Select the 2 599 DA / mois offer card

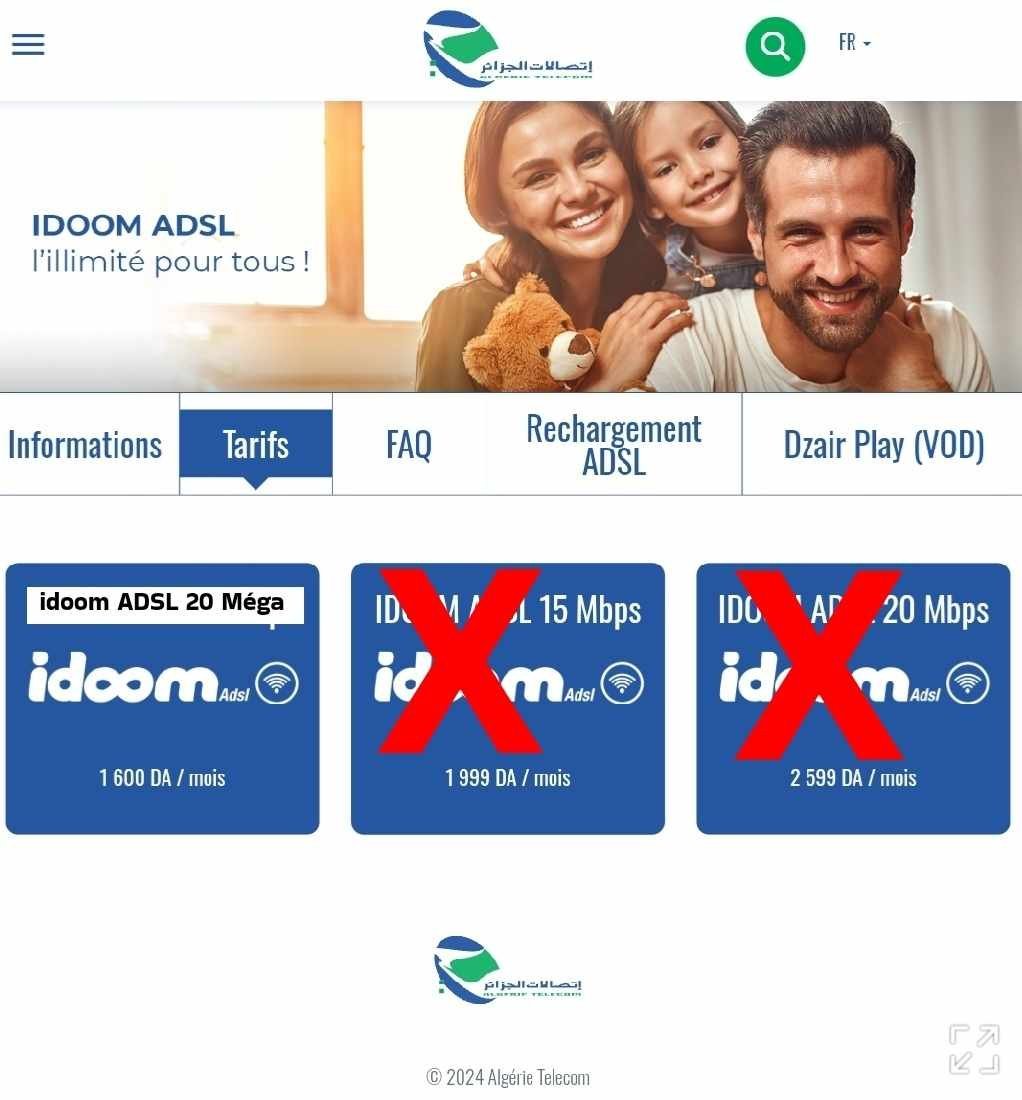(853, 699)
